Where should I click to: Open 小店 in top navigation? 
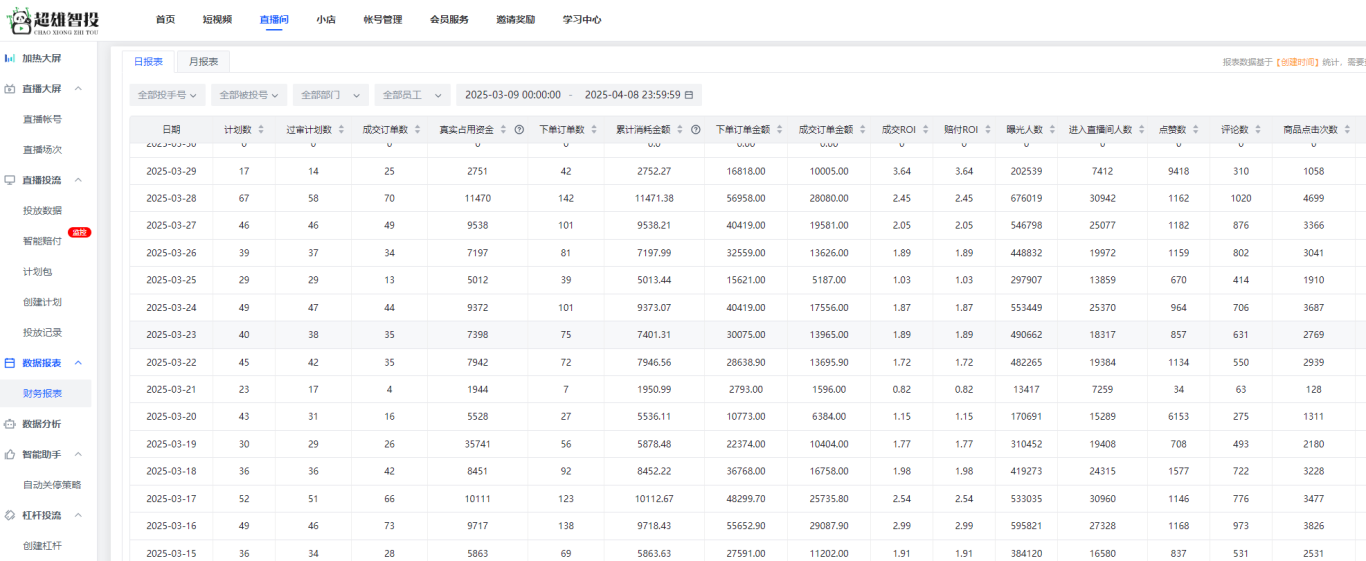point(326,19)
